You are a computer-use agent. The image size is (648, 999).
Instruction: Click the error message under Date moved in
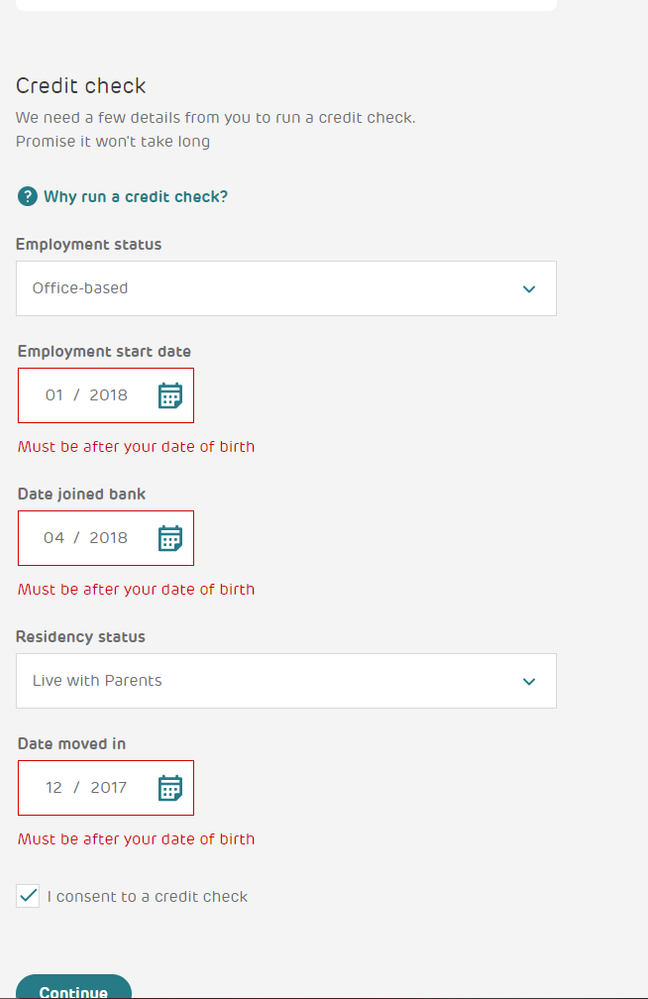(136, 839)
